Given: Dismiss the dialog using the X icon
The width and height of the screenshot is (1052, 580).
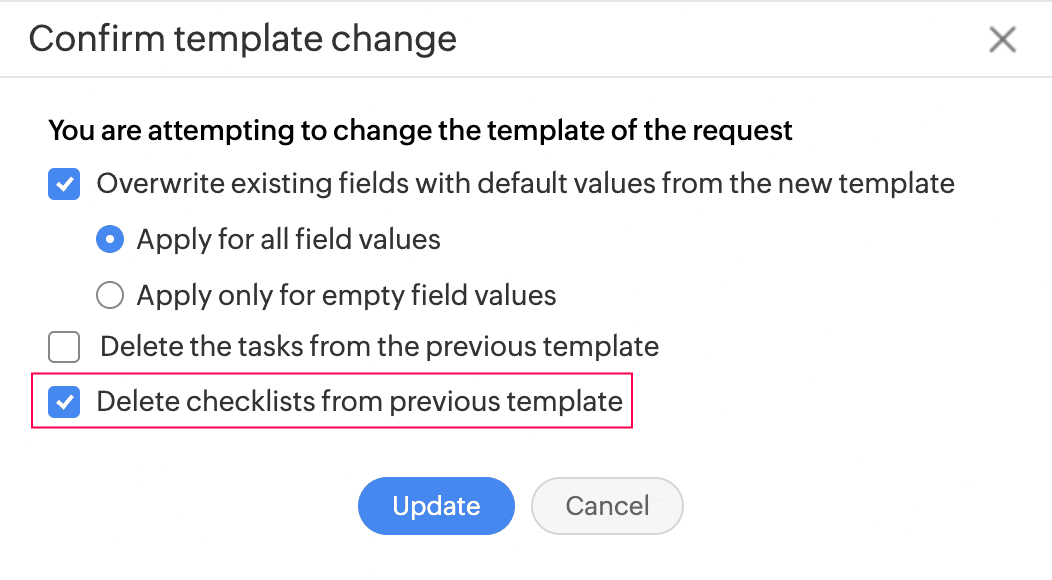Looking at the screenshot, I should click(1002, 40).
